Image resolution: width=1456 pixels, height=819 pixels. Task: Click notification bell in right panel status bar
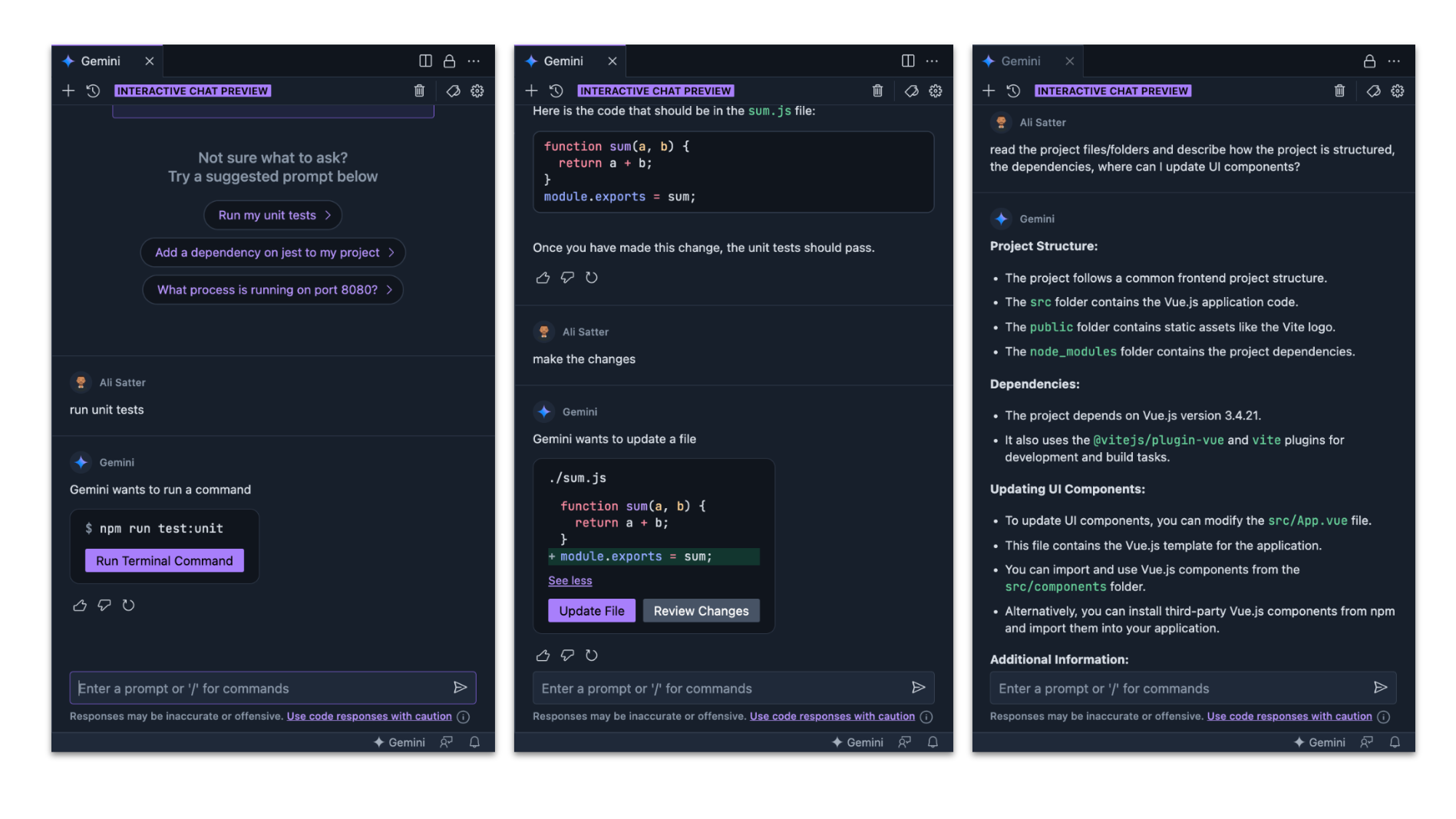point(1395,742)
